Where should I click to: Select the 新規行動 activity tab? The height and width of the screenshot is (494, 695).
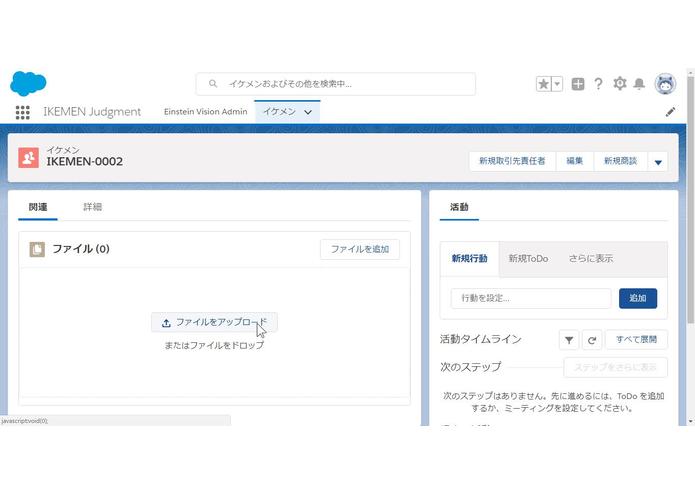[469, 259]
